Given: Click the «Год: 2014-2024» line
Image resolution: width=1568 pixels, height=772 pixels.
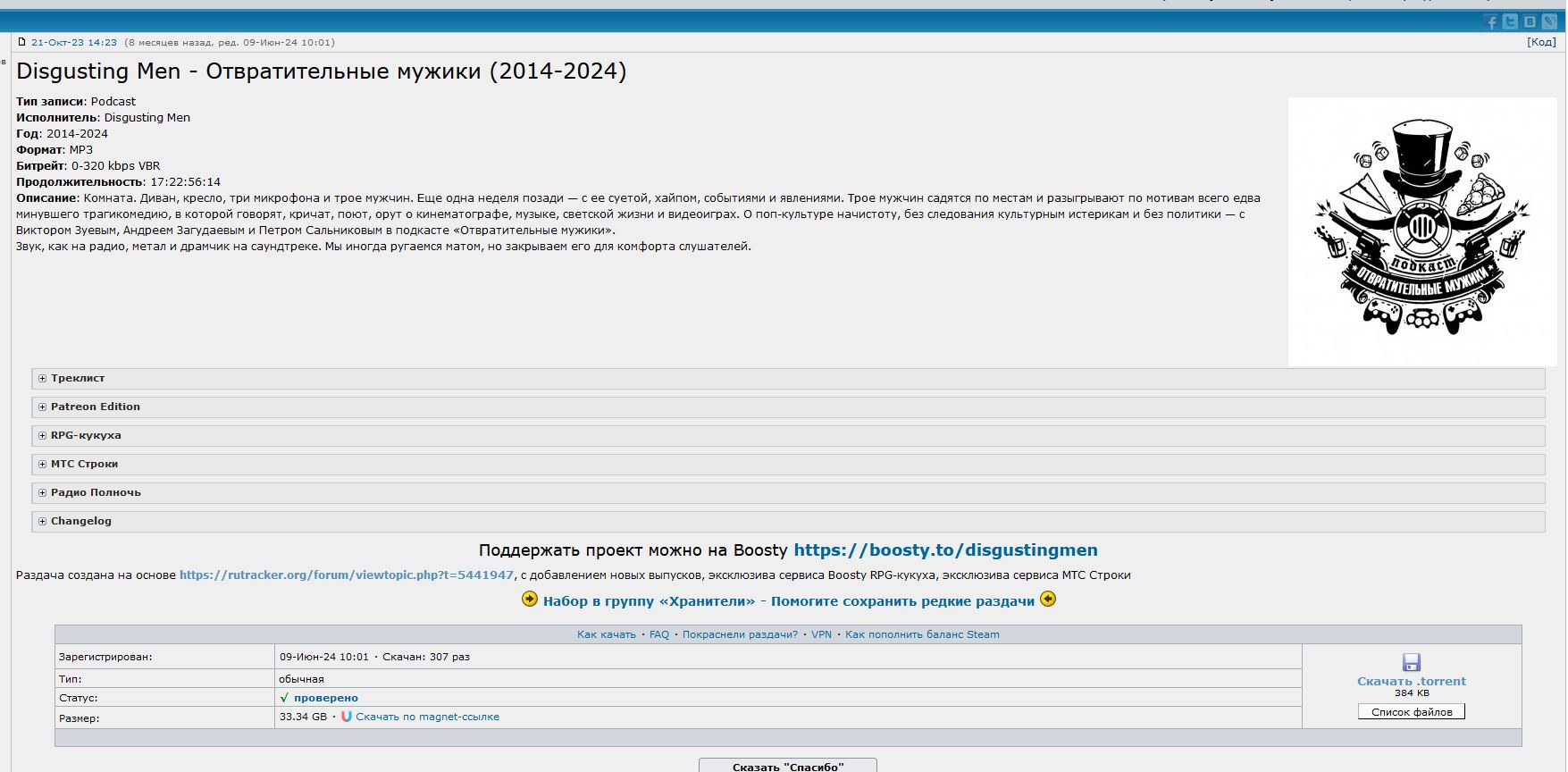Looking at the screenshot, I should coord(62,134).
